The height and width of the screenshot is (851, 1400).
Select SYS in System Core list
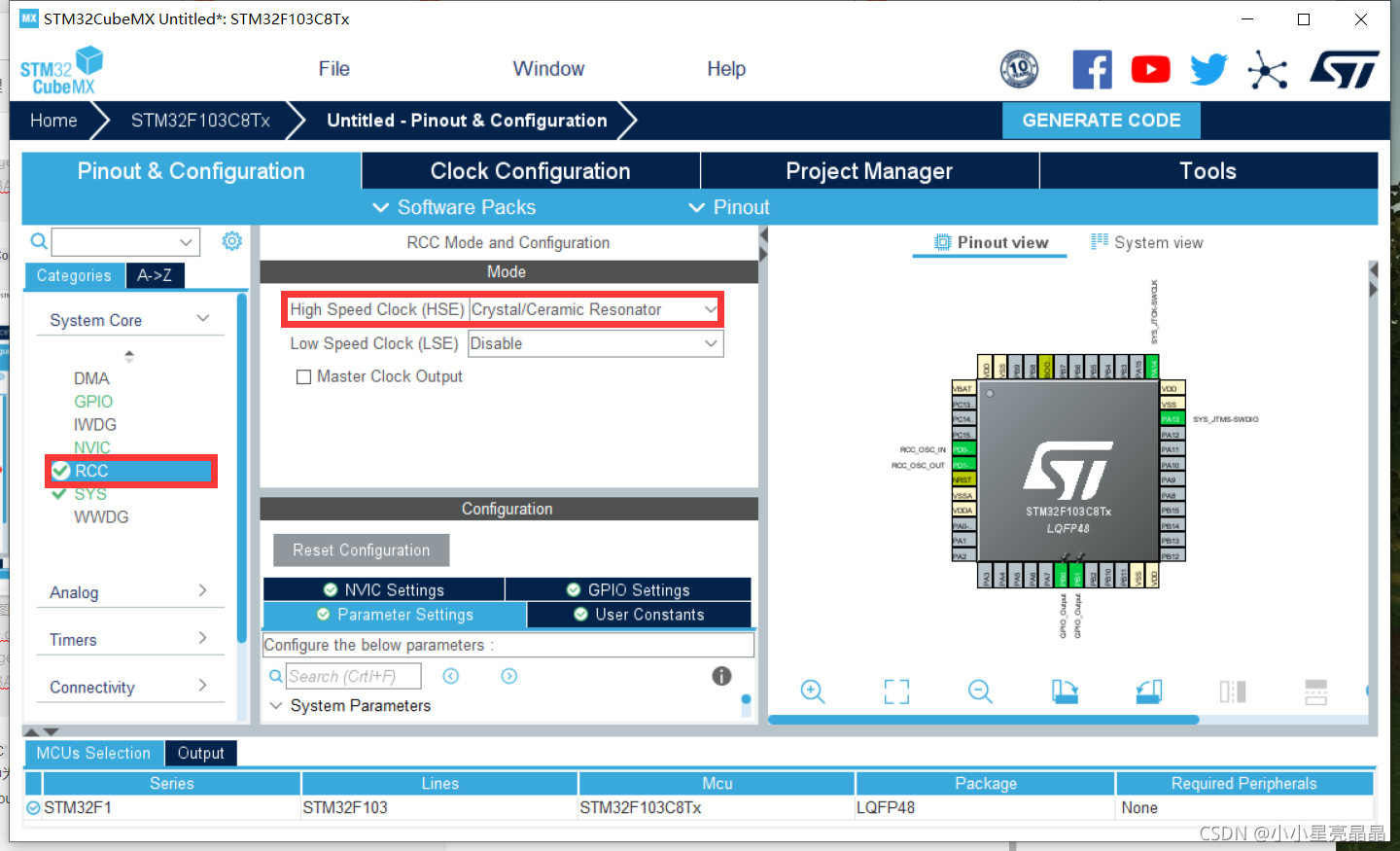coord(90,494)
